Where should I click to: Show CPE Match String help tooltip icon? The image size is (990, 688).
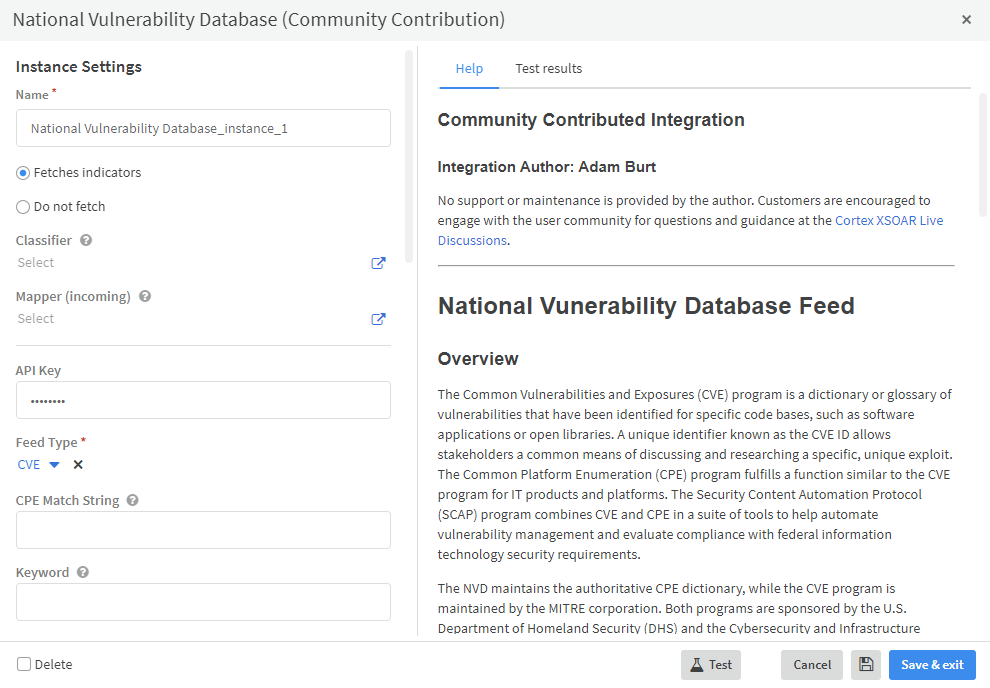tap(133, 501)
